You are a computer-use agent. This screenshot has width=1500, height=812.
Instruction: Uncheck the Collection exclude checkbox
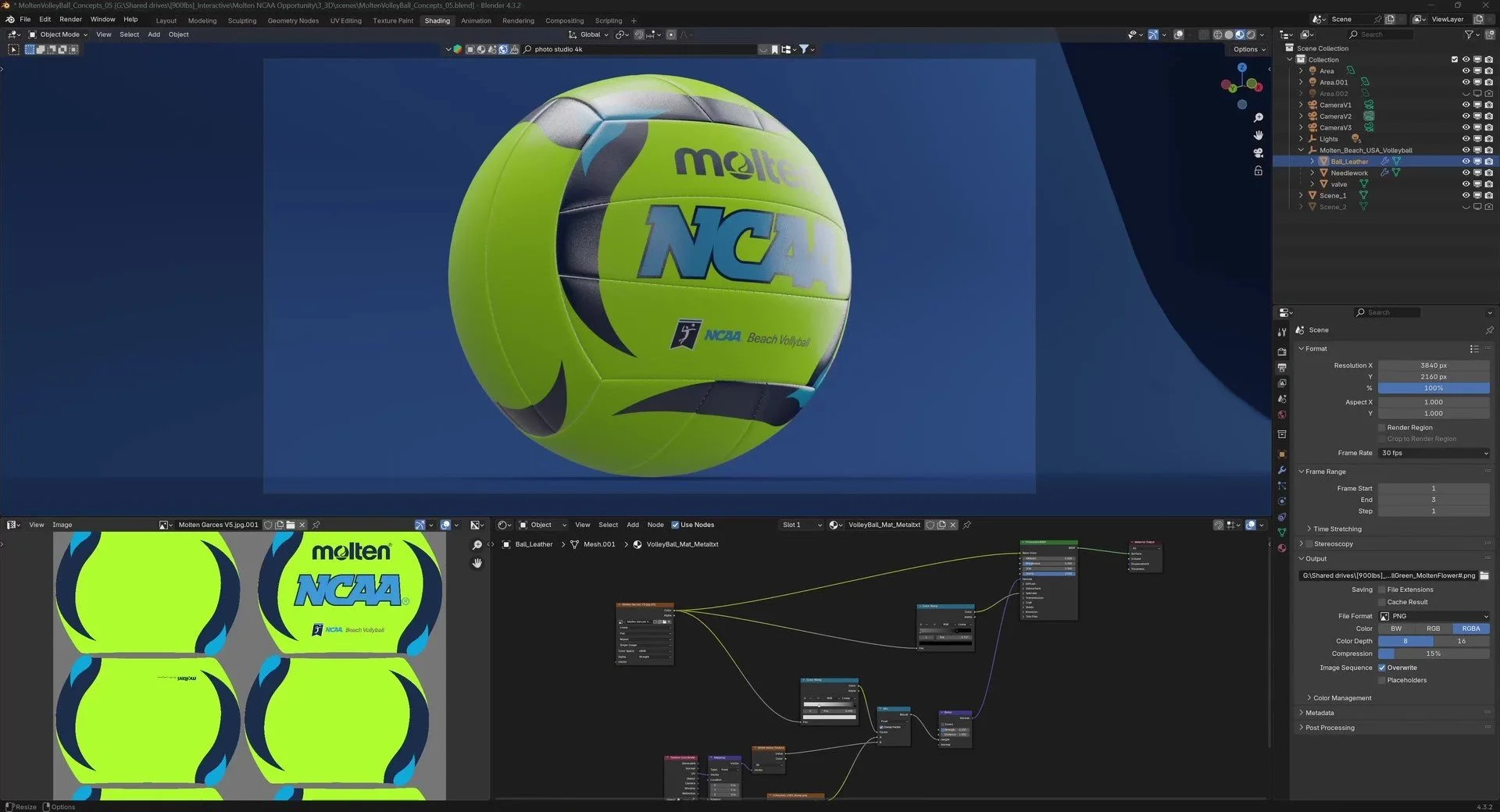(1455, 59)
